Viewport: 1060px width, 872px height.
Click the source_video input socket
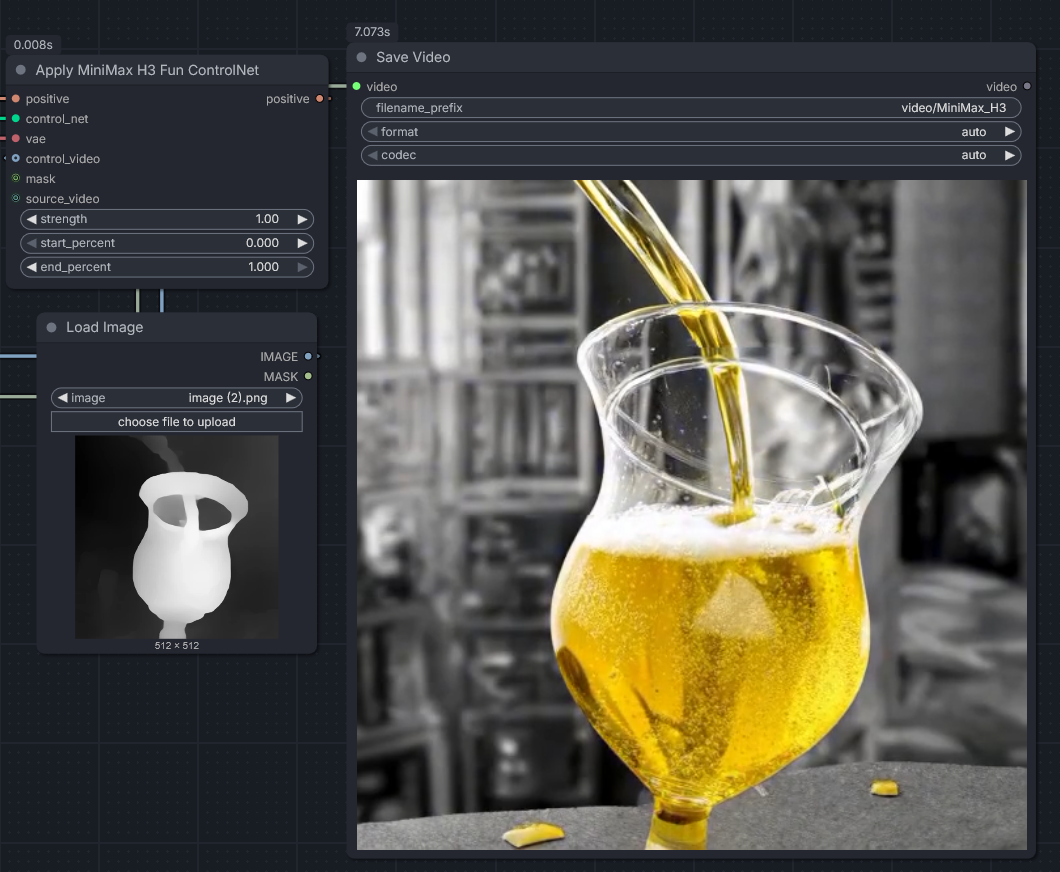[16, 198]
